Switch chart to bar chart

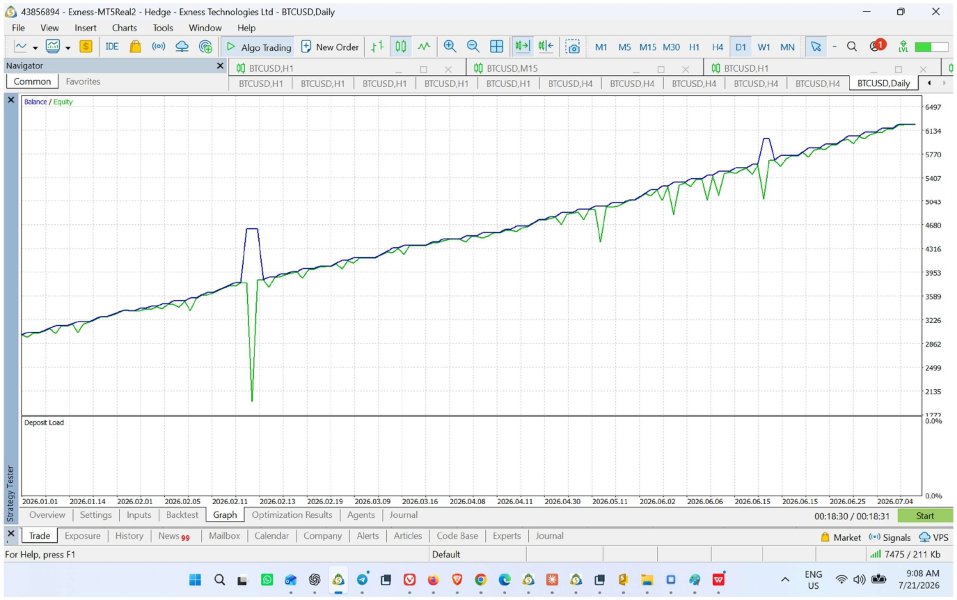377,46
